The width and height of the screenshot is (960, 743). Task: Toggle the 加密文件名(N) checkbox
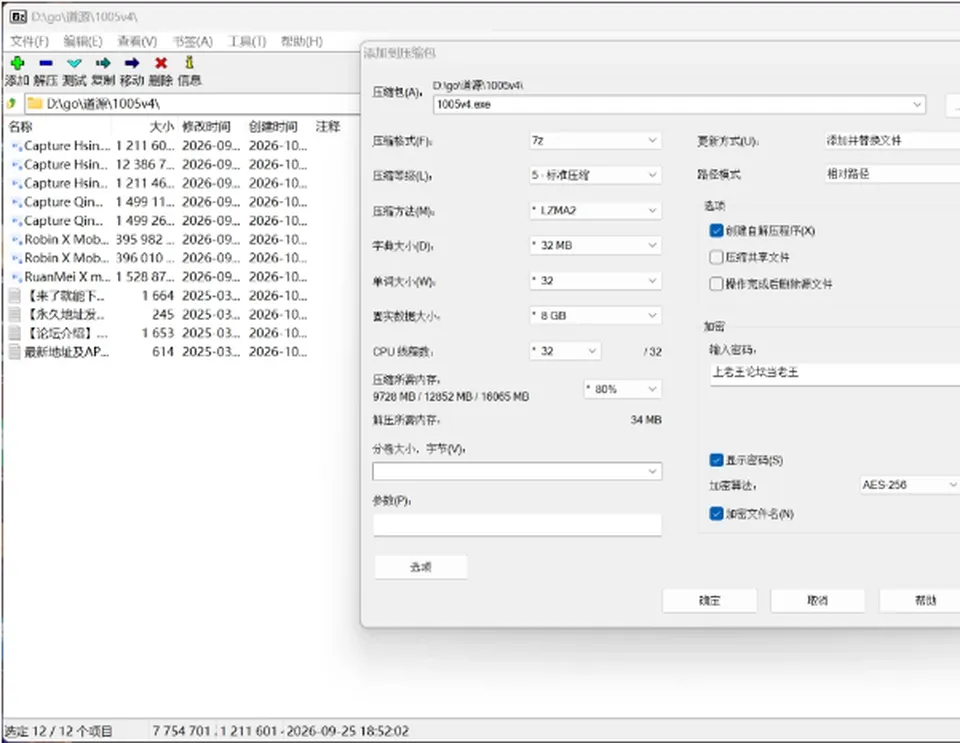click(x=716, y=513)
